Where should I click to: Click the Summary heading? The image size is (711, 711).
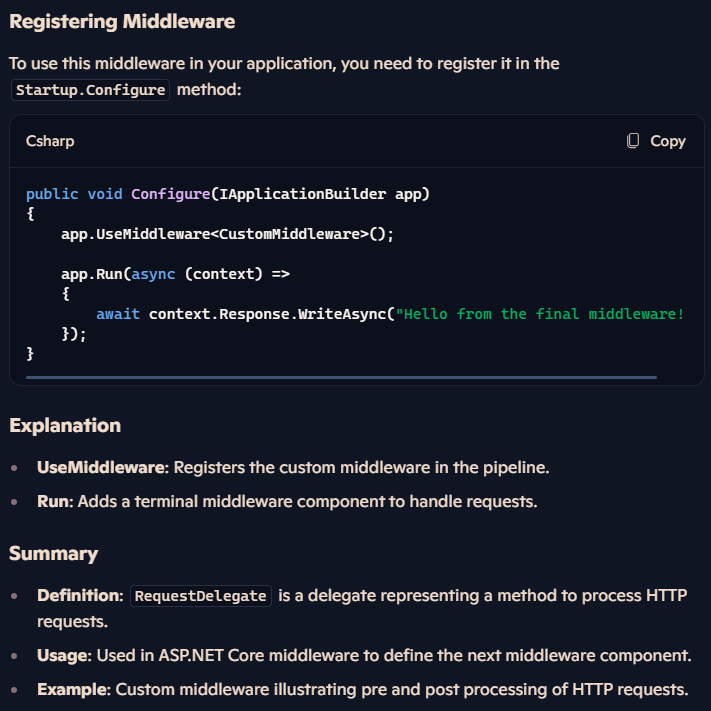click(x=54, y=554)
